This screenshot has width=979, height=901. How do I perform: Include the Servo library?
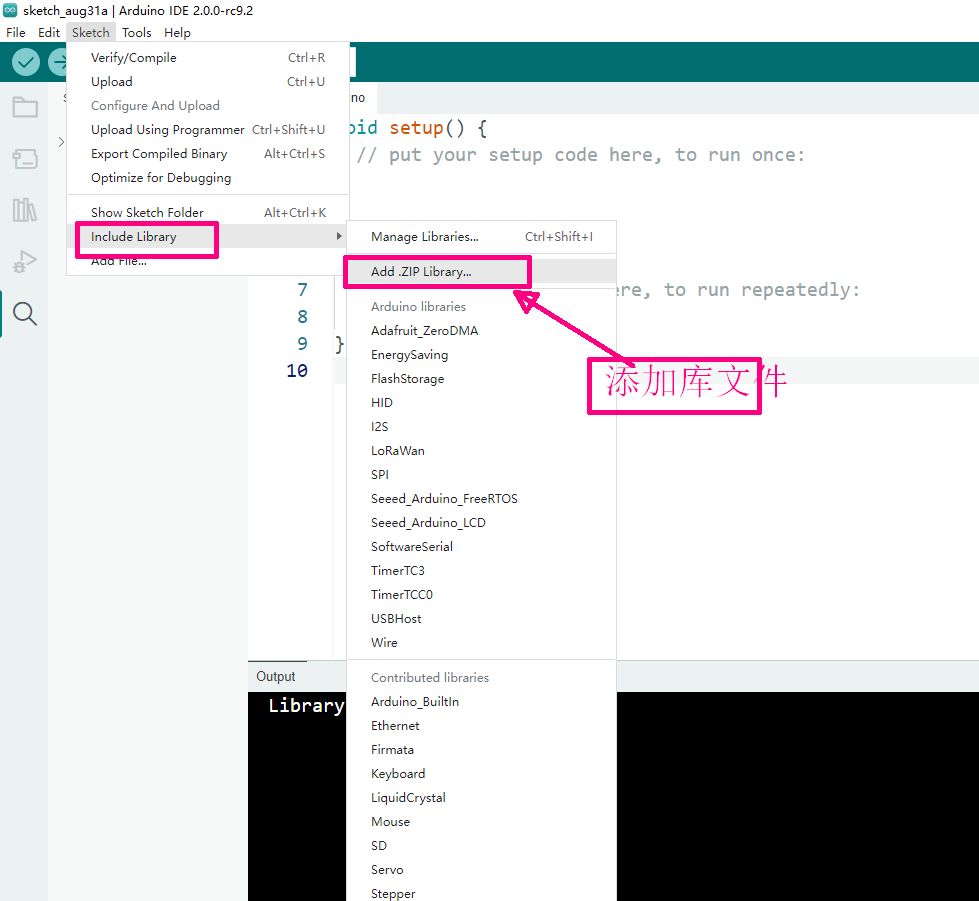[x=481, y=870]
